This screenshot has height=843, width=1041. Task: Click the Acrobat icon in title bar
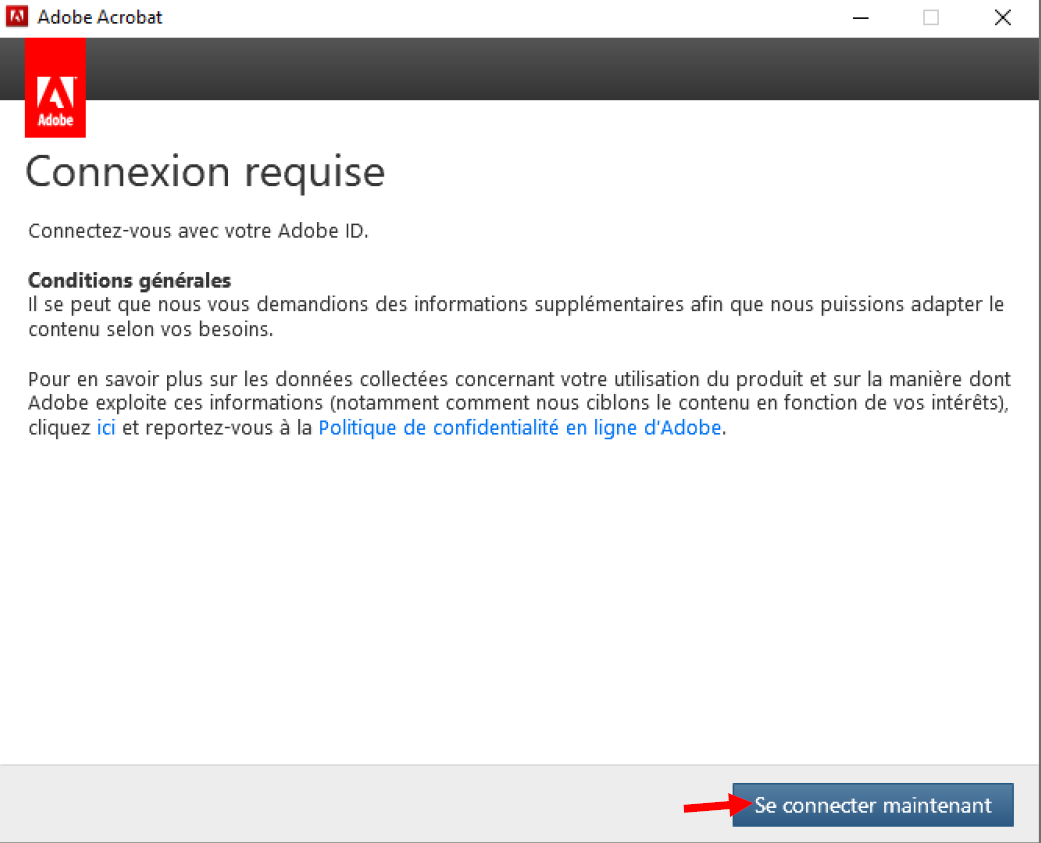[x=17, y=17]
